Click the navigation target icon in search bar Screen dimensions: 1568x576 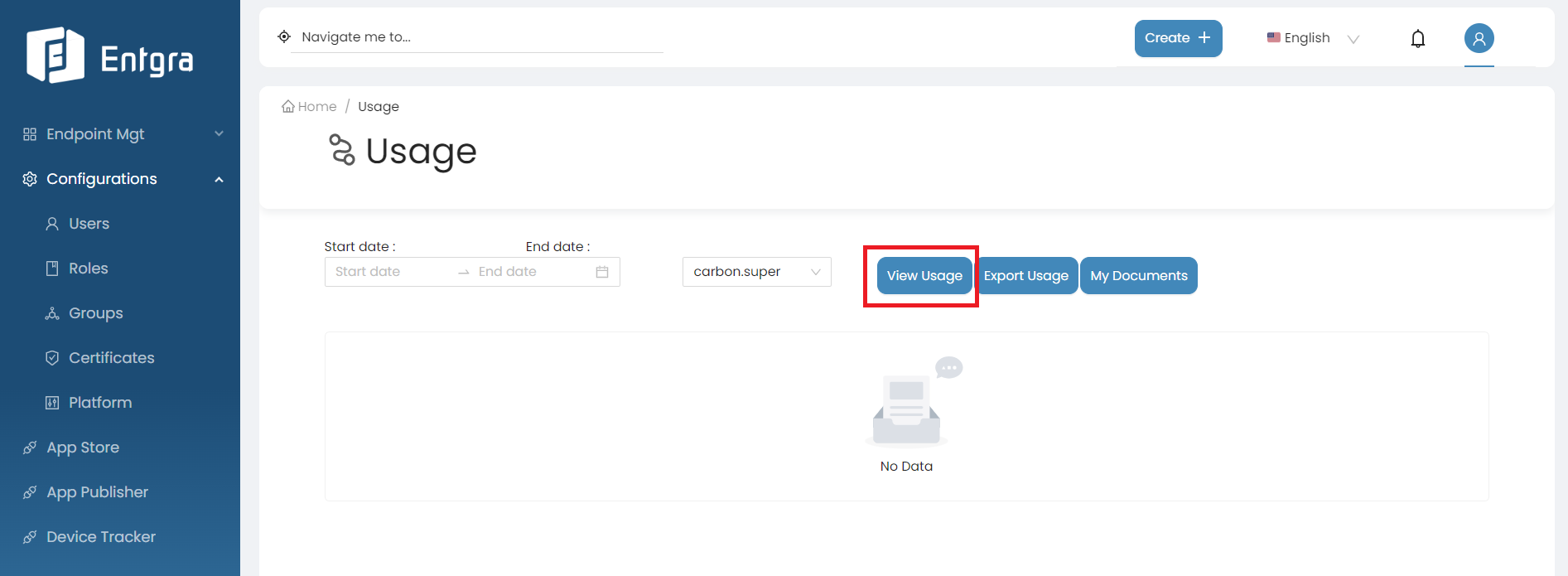284,36
